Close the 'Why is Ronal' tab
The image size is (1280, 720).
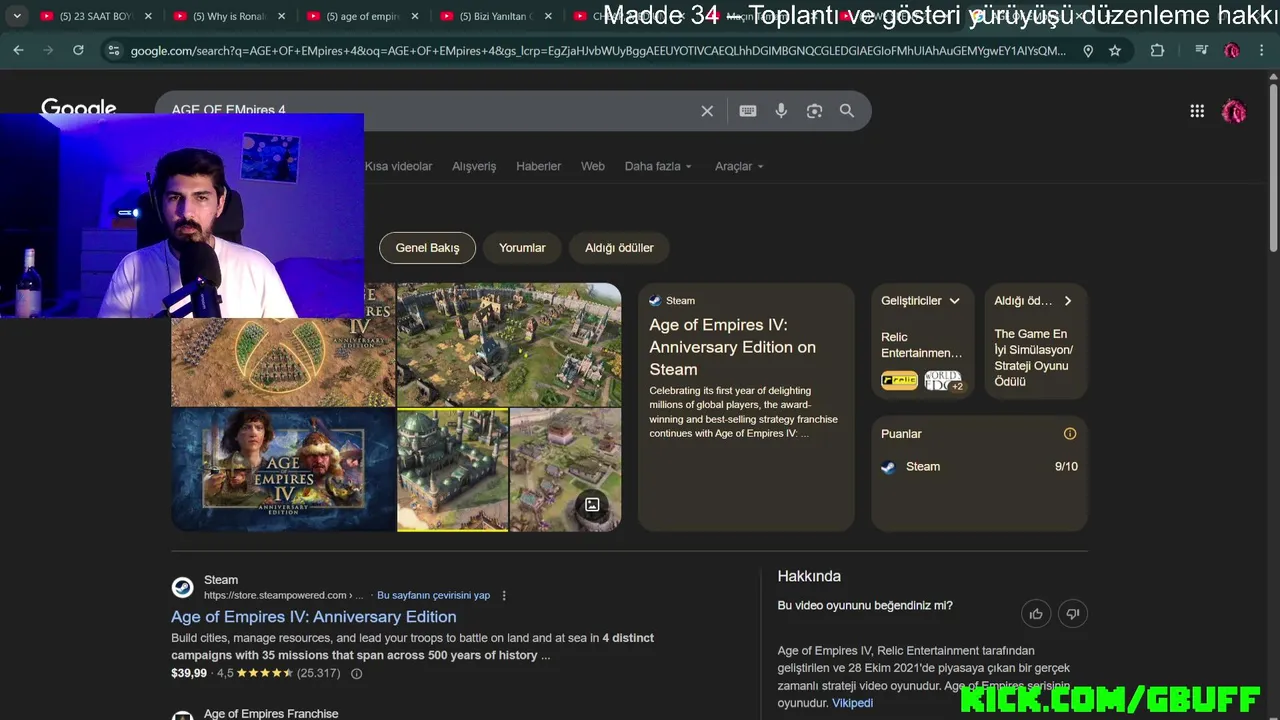tap(281, 16)
